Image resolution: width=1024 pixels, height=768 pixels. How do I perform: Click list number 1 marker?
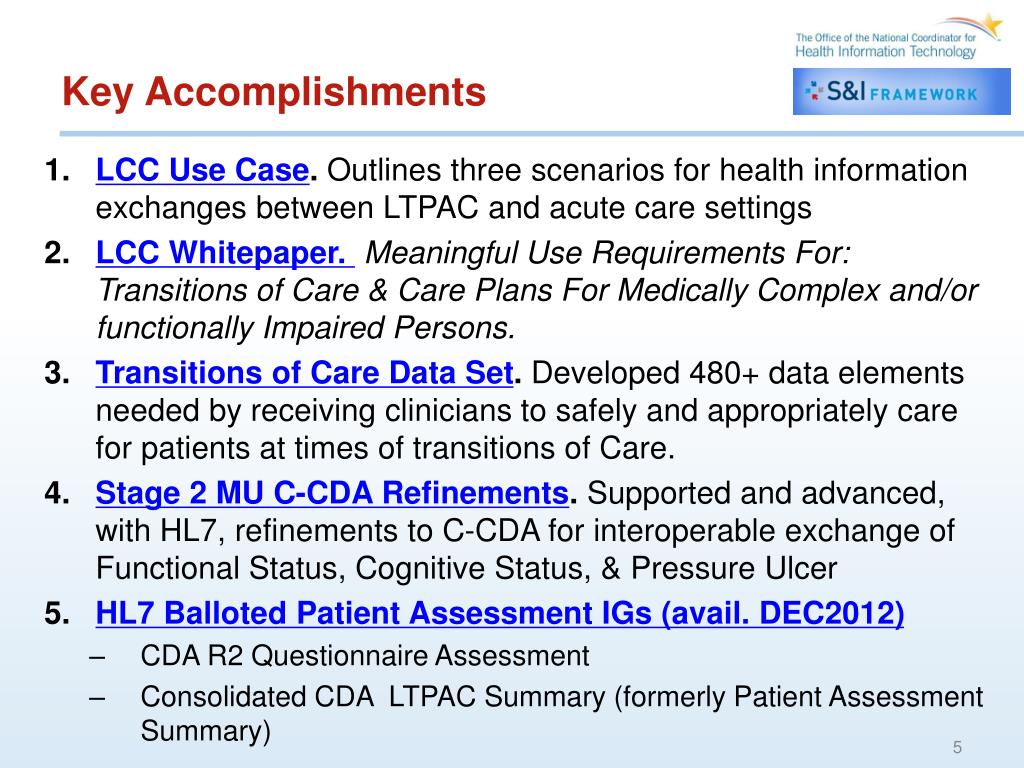[x=57, y=170]
